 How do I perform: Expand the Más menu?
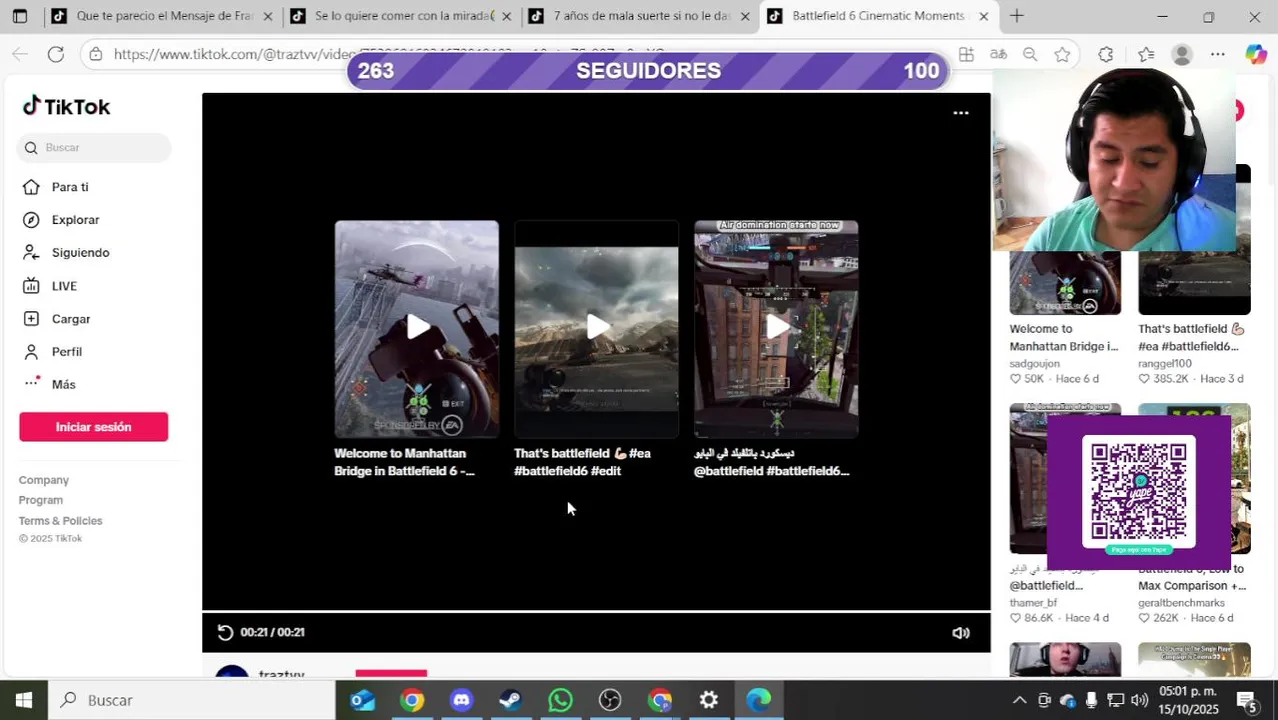[x=63, y=384]
